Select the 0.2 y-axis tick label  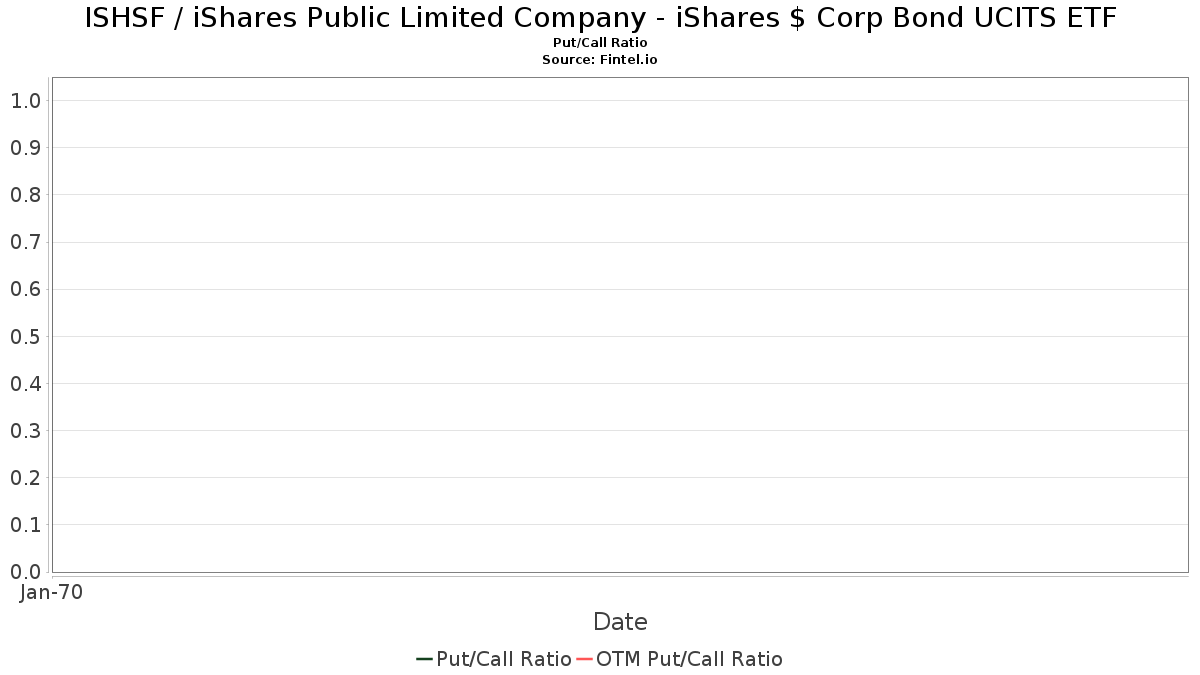25,478
